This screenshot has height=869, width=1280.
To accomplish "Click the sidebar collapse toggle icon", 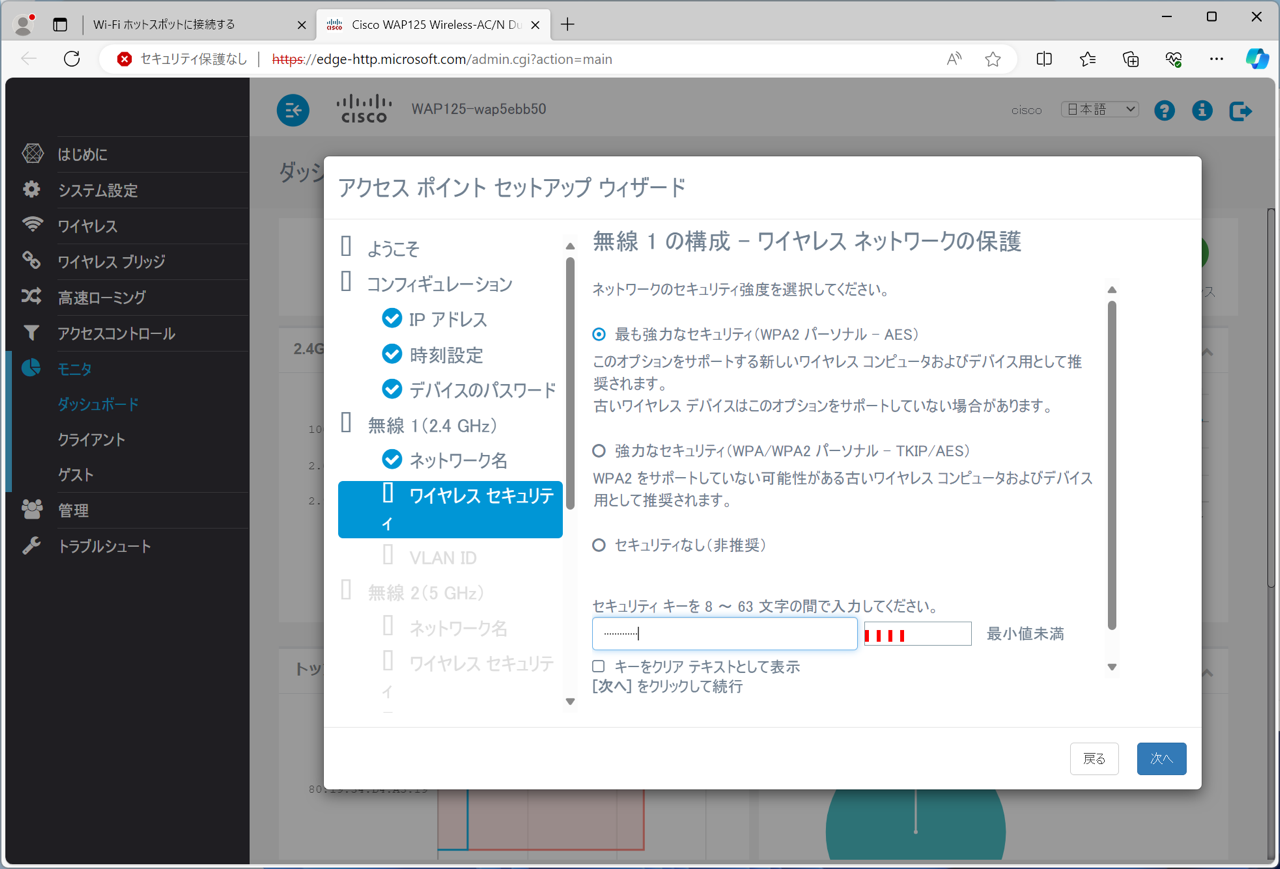I will 293,110.
